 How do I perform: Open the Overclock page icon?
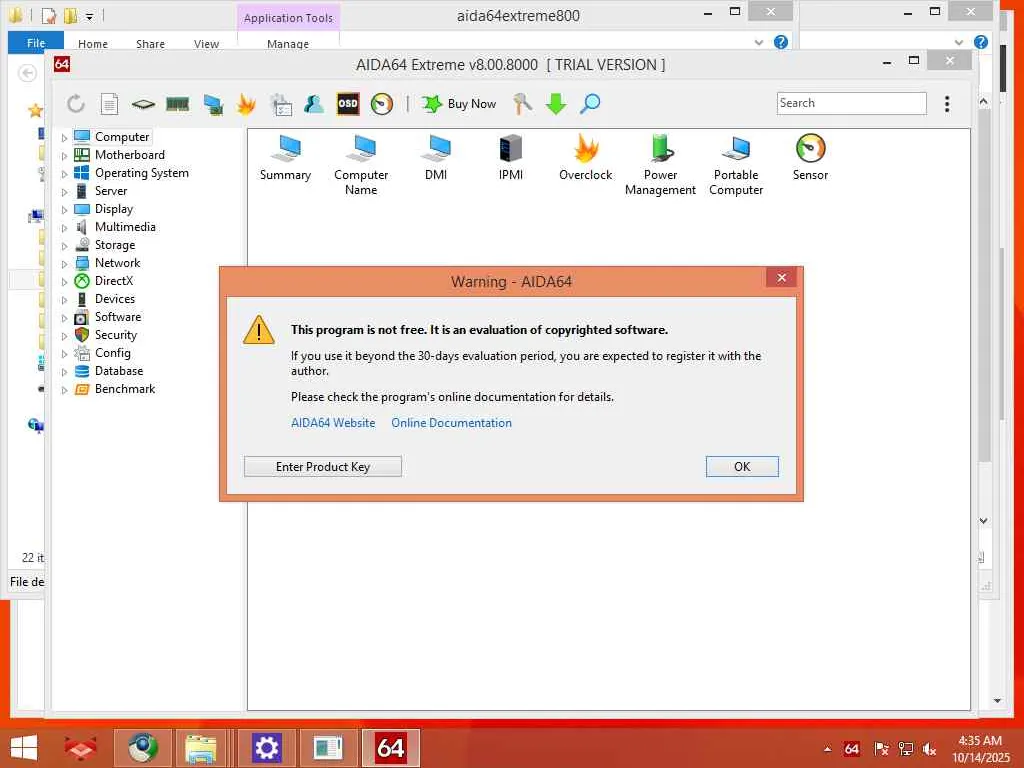(586, 157)
